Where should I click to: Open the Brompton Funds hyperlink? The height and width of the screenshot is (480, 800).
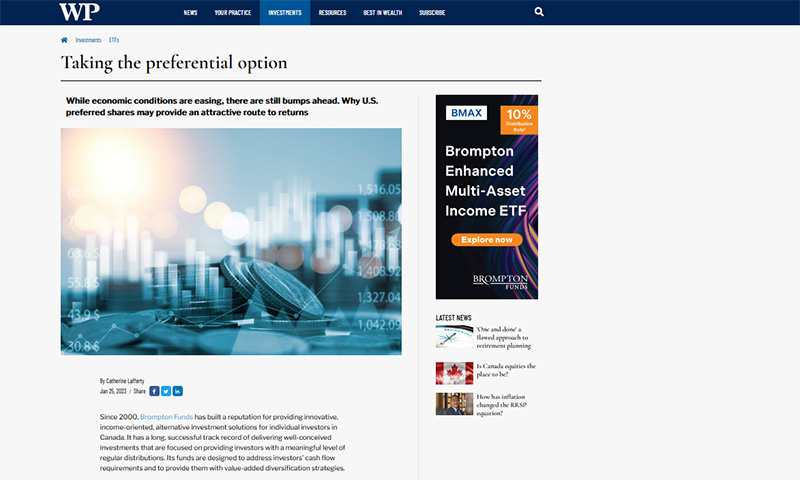point(166,417)
